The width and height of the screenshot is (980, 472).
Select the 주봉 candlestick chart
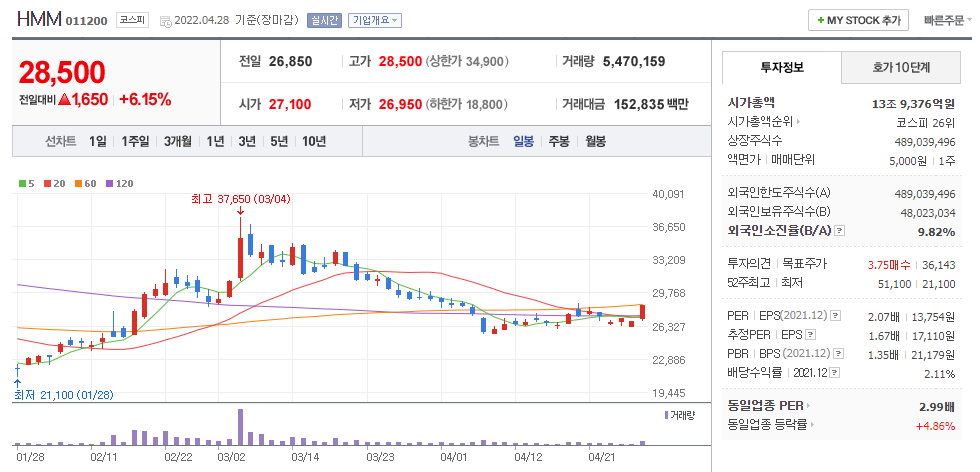tap(559, 141)
